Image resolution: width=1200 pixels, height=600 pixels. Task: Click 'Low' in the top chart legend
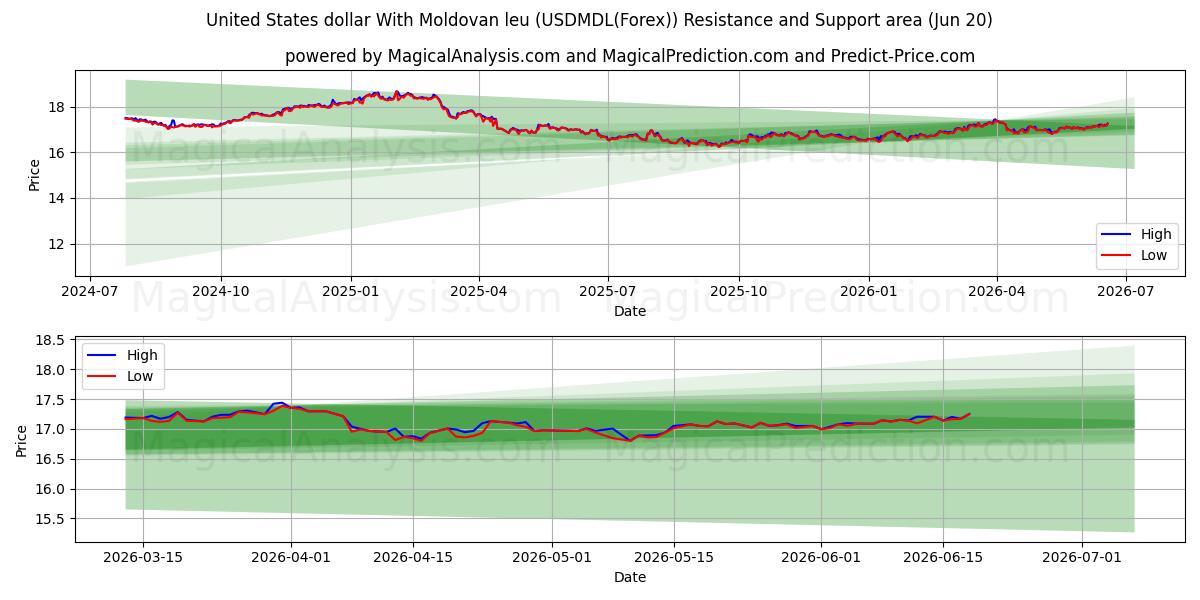[x=1153, y=255]
